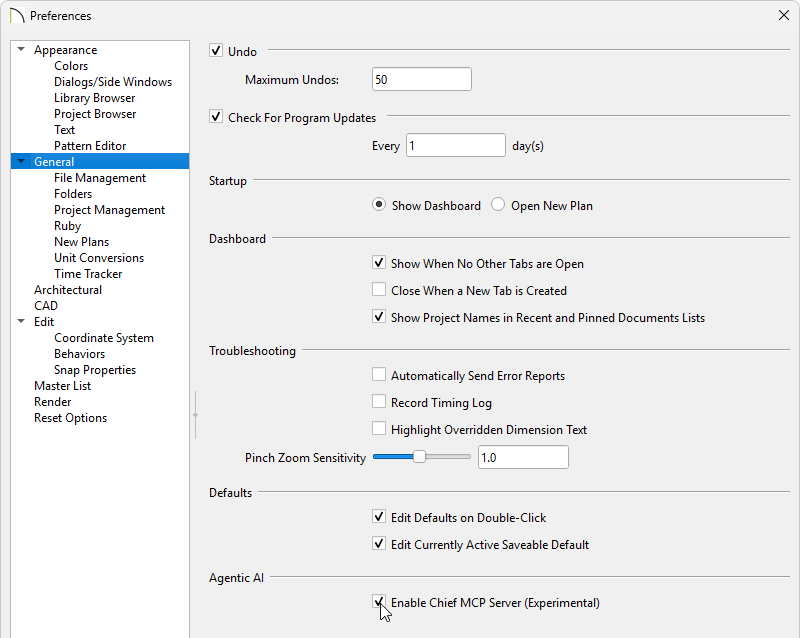Open File Management preferences
Screen dimensions: 800x638
pos(100,178)
